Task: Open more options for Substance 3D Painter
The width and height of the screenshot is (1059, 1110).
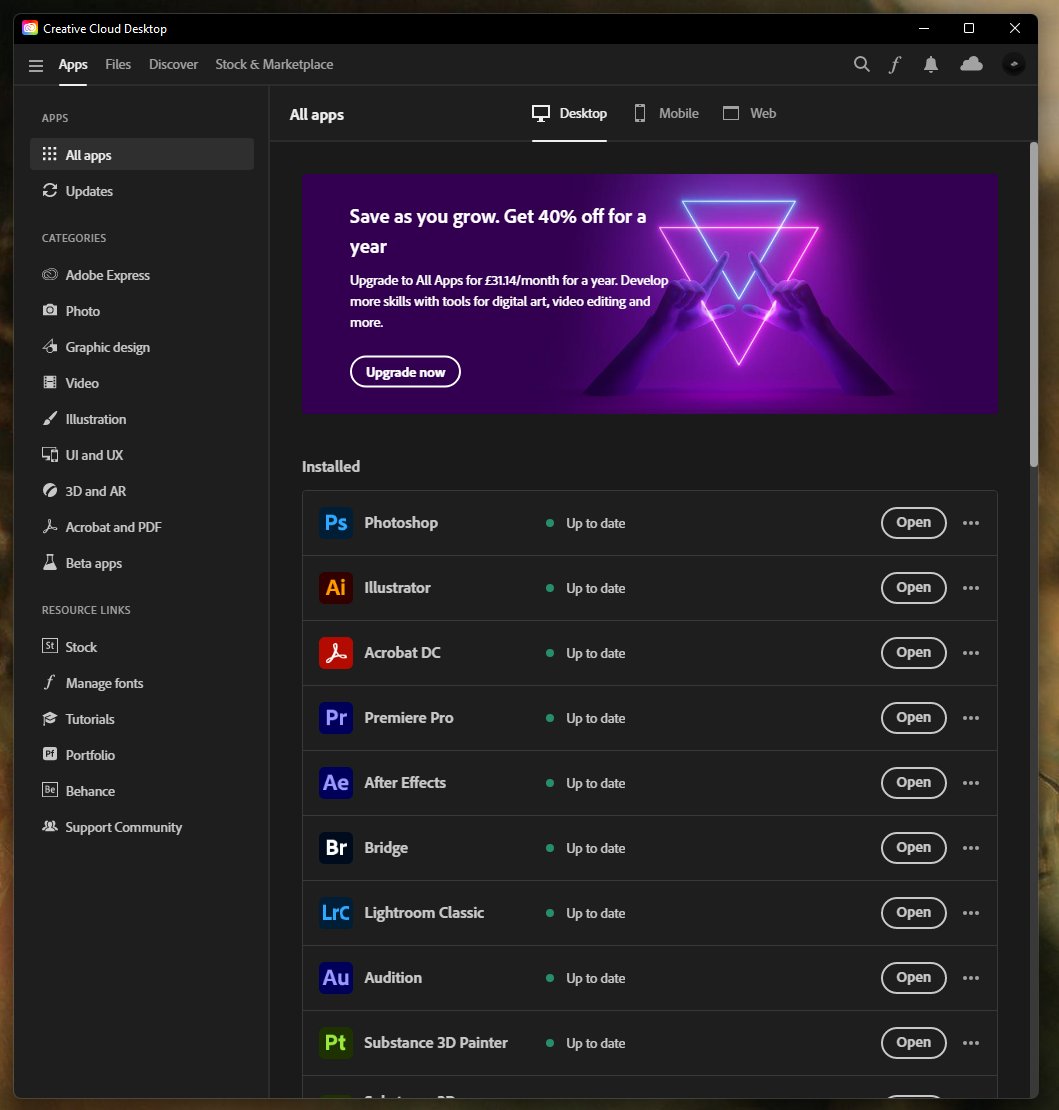Action: [971, 1043]
